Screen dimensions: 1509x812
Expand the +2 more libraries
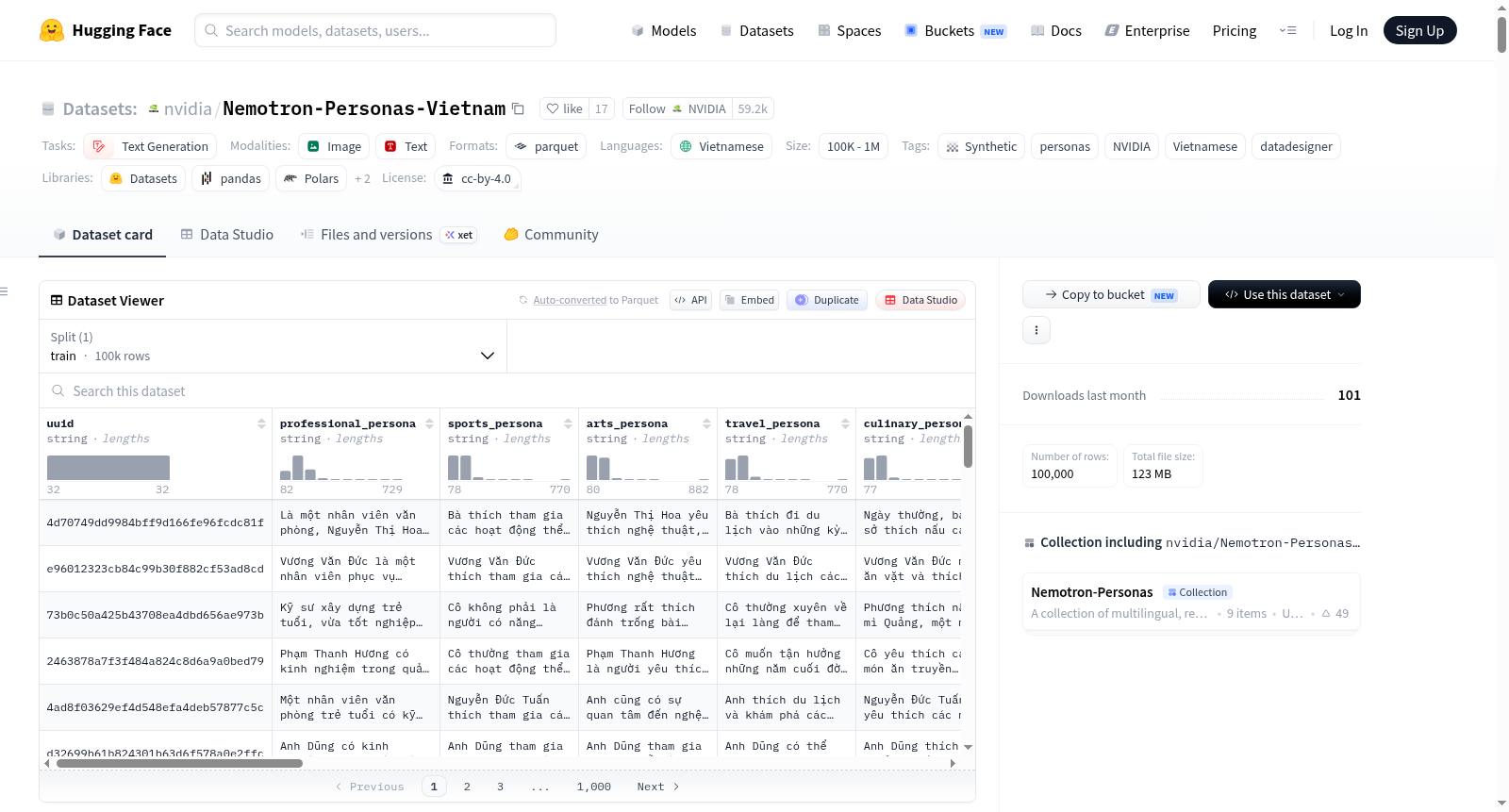[x=362, y=178]
